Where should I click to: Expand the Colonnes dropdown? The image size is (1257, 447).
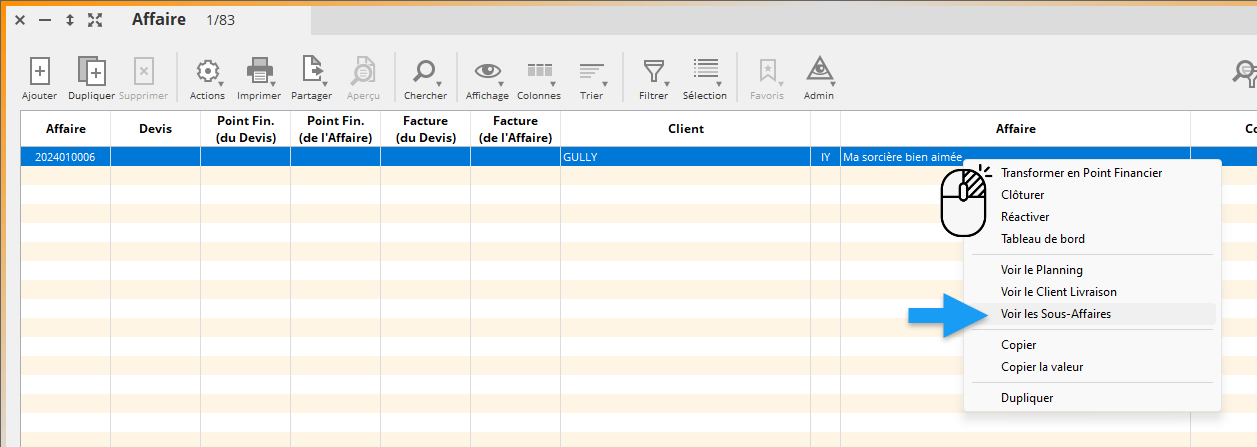tap(539, 72)
